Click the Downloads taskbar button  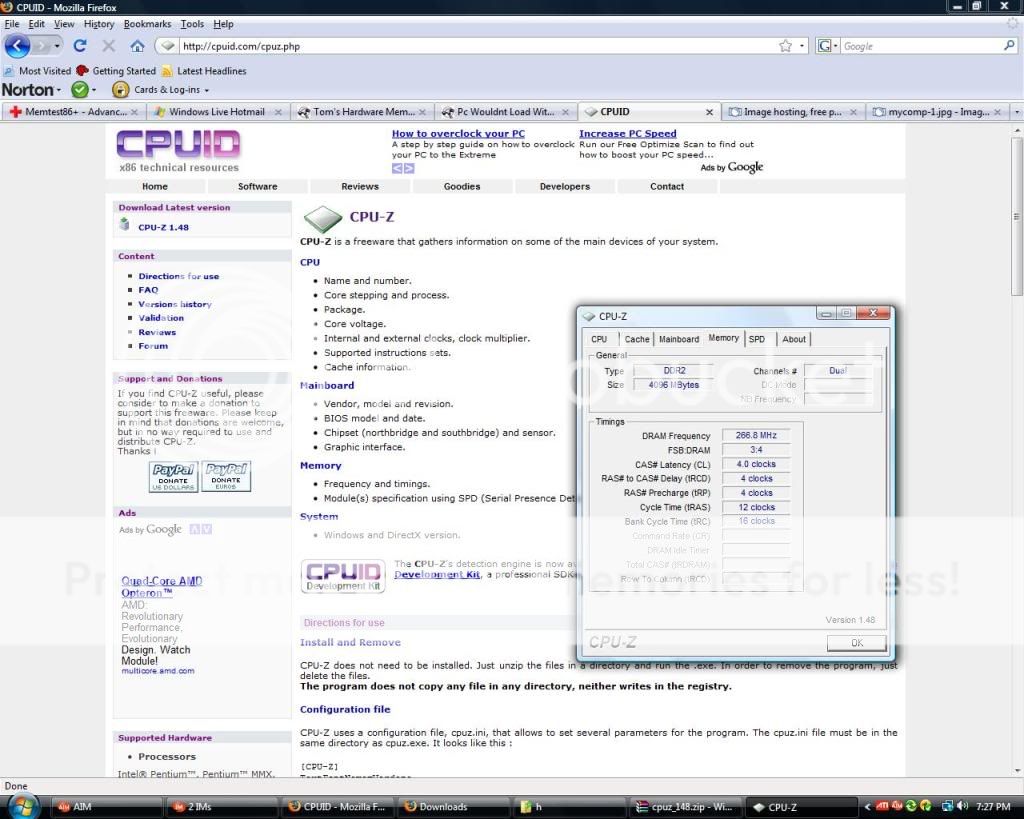click(455, 807)
